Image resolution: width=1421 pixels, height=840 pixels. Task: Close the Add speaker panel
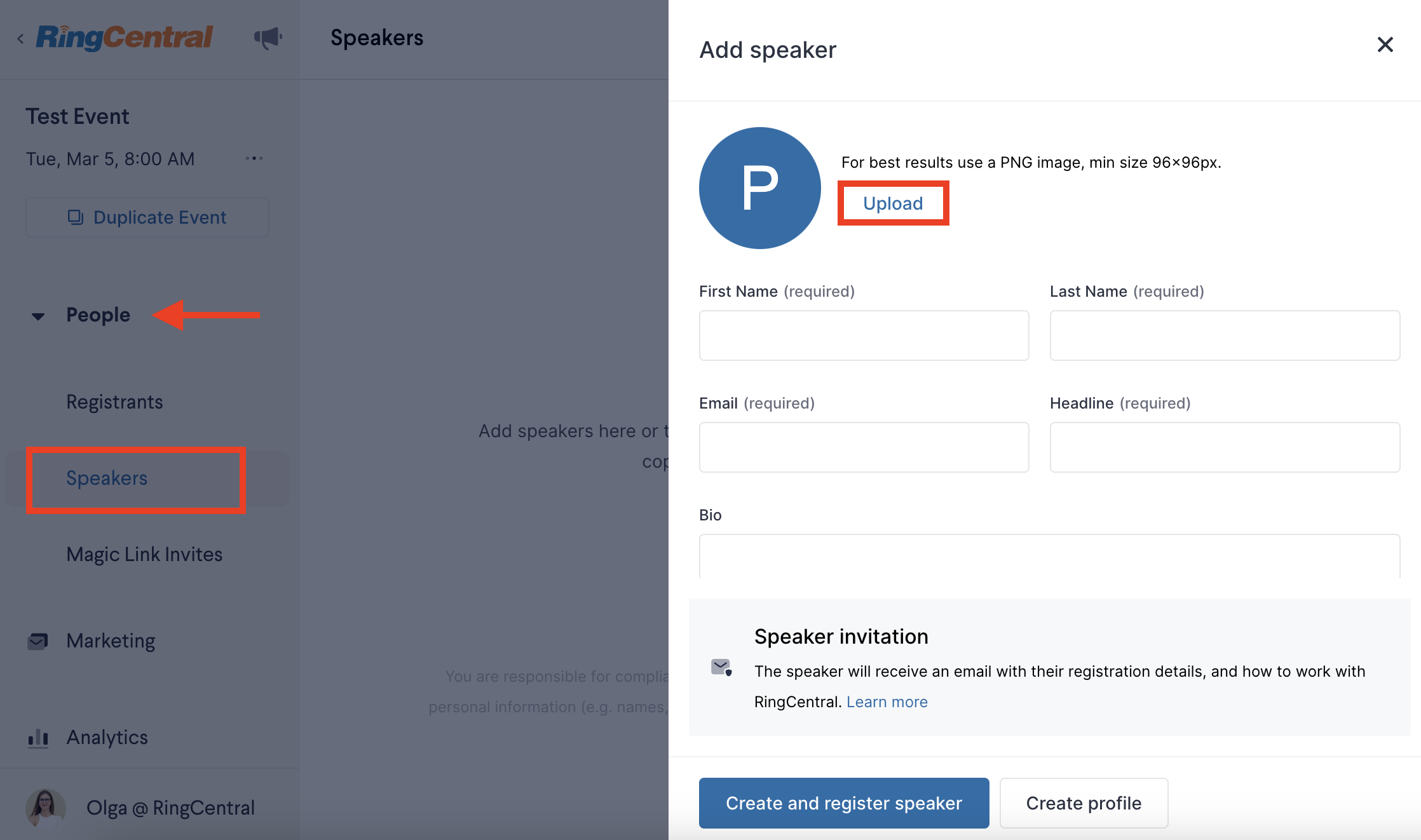(x=1385, y=44)
